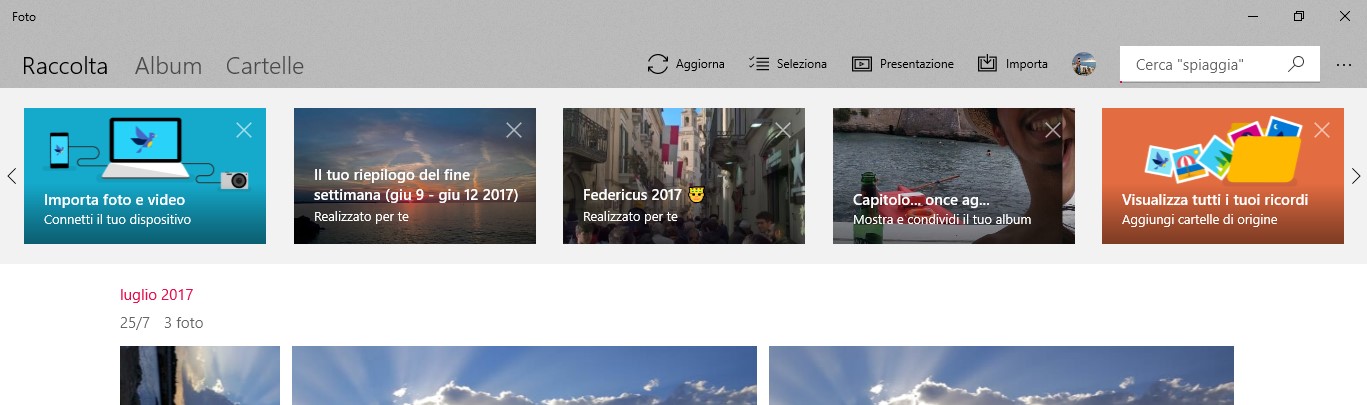Screen dimensions: 1367x405
Task: Dismiss the Importa foto e video card
Action: click(244, 129)
